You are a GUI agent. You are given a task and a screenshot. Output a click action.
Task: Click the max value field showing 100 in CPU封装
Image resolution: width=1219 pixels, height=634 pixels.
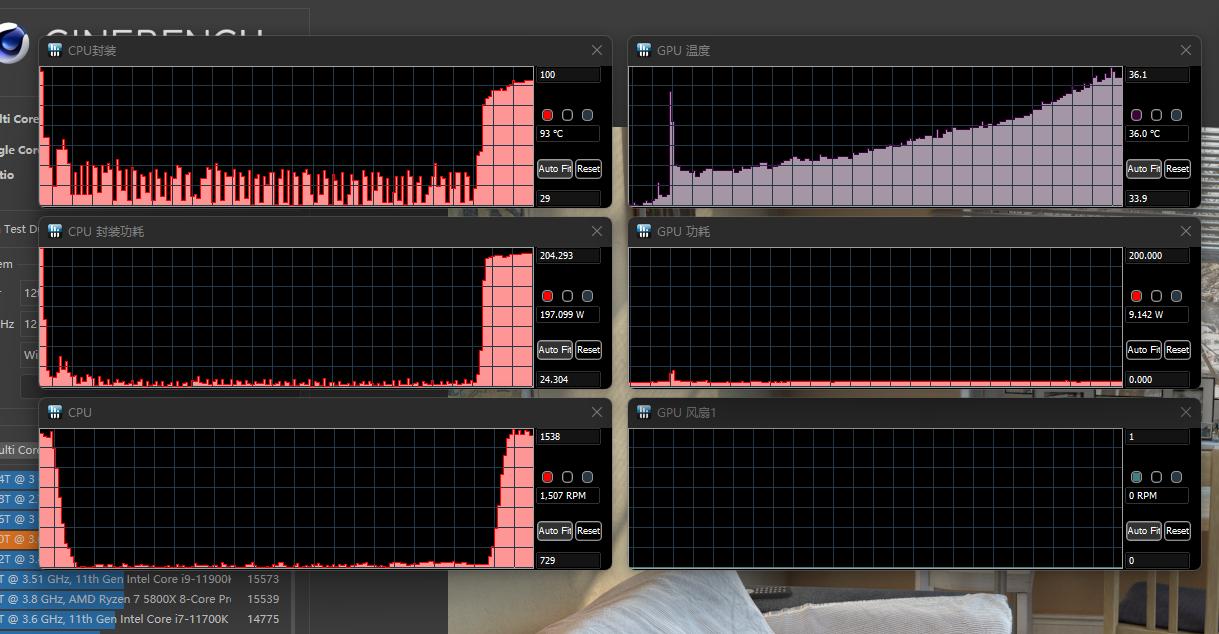pos(568,75)
